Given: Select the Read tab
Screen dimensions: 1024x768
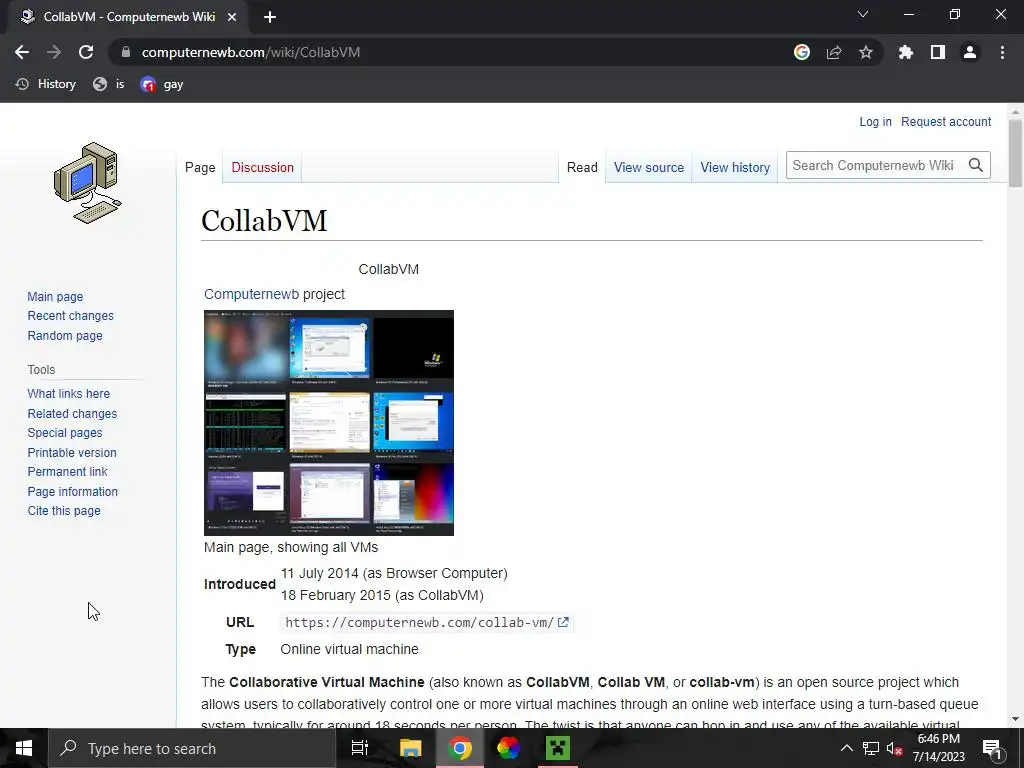Looking at the screenshot, I should tap(582, 167).
